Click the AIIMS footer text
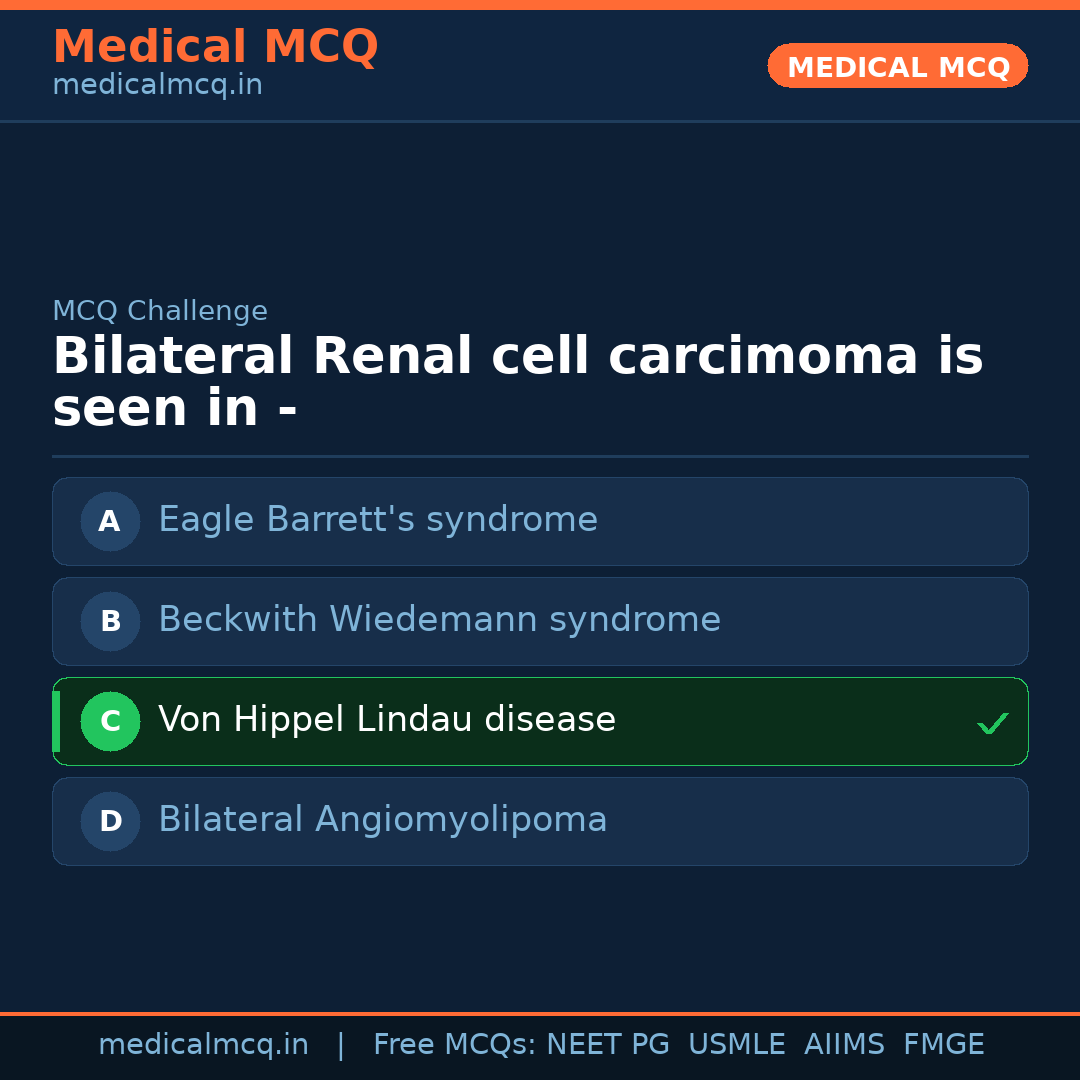Viewport: 1080px width, 1080px height. pos(844,1045)
